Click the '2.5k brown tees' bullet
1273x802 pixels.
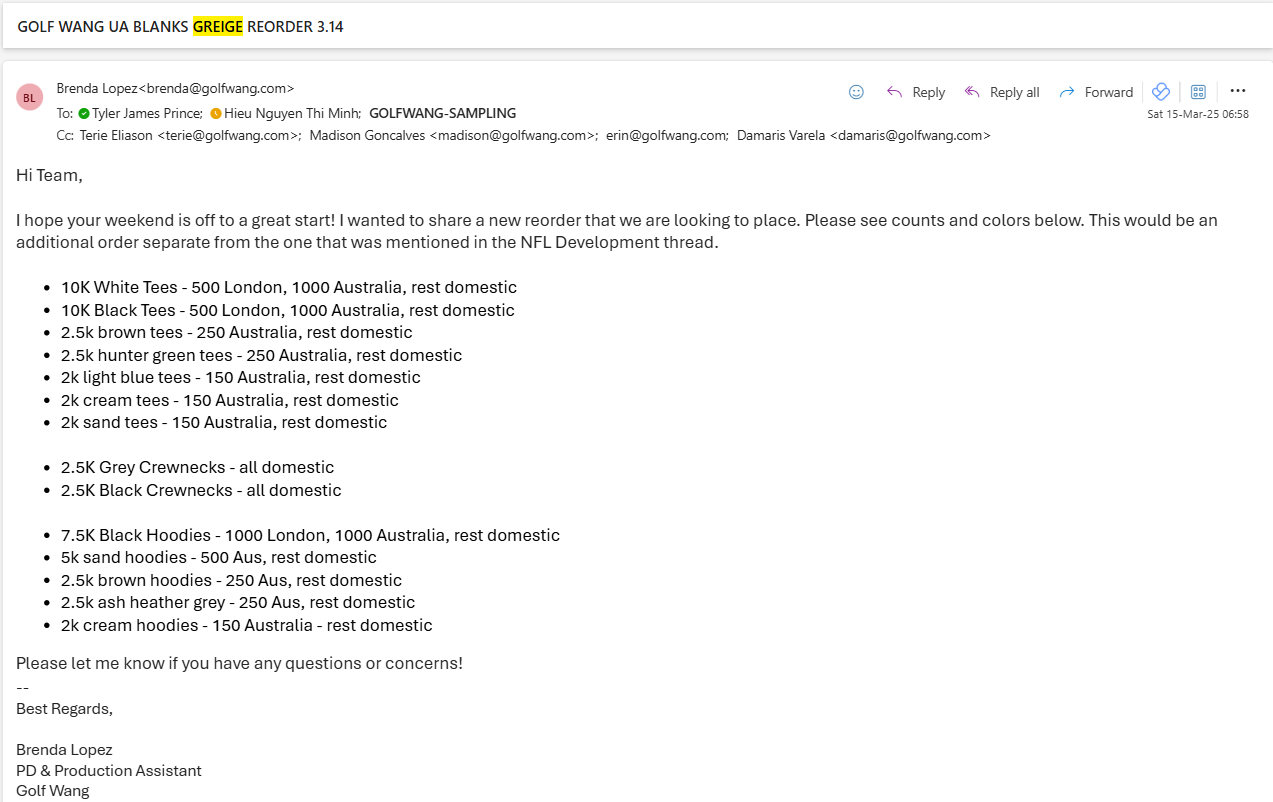point(237,332)
